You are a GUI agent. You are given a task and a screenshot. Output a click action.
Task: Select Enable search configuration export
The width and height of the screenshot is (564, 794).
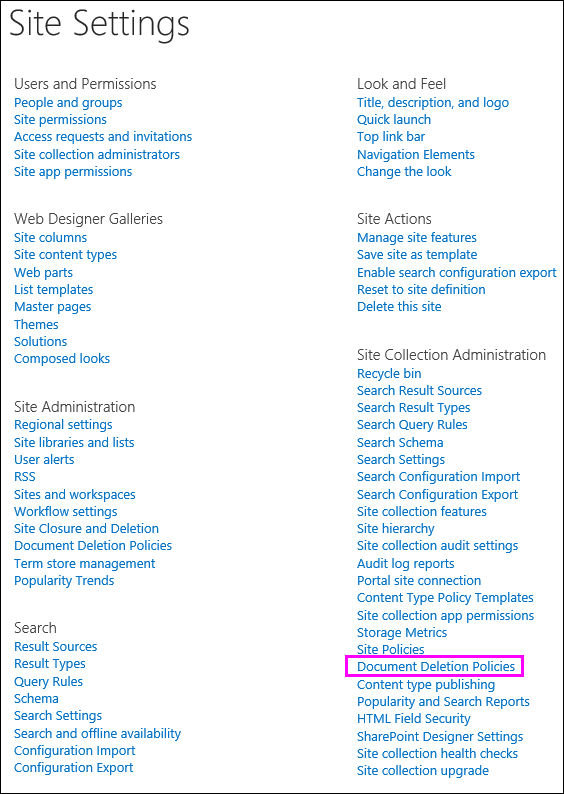(x=457, y=272)
